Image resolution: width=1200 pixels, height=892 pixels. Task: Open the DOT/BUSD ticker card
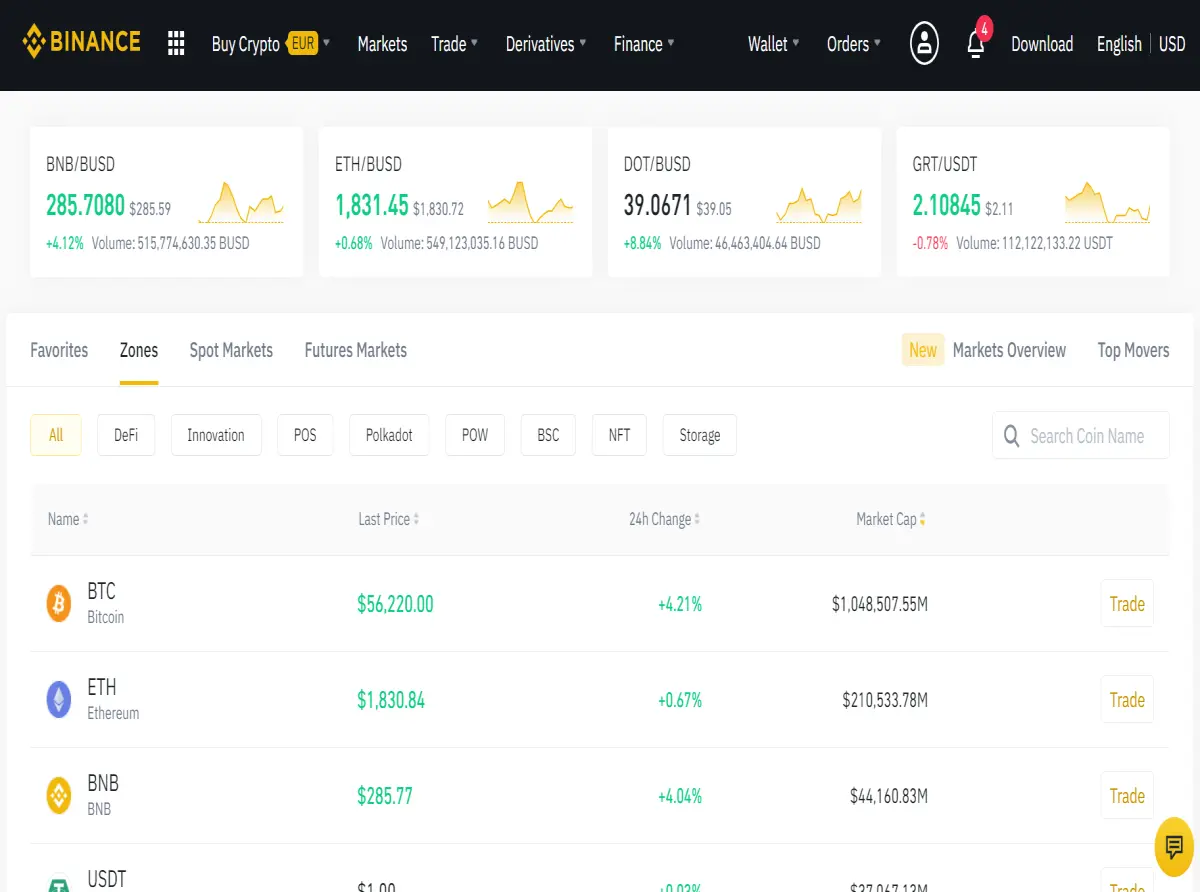click(x=744, y=202)
